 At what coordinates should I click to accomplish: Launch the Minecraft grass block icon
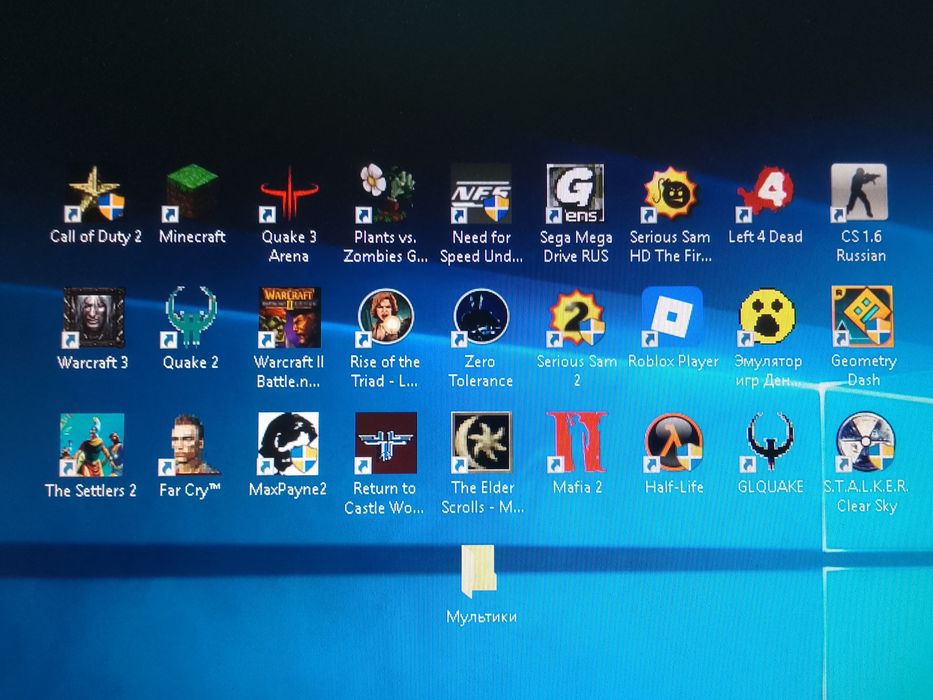[x=192, y=194]
